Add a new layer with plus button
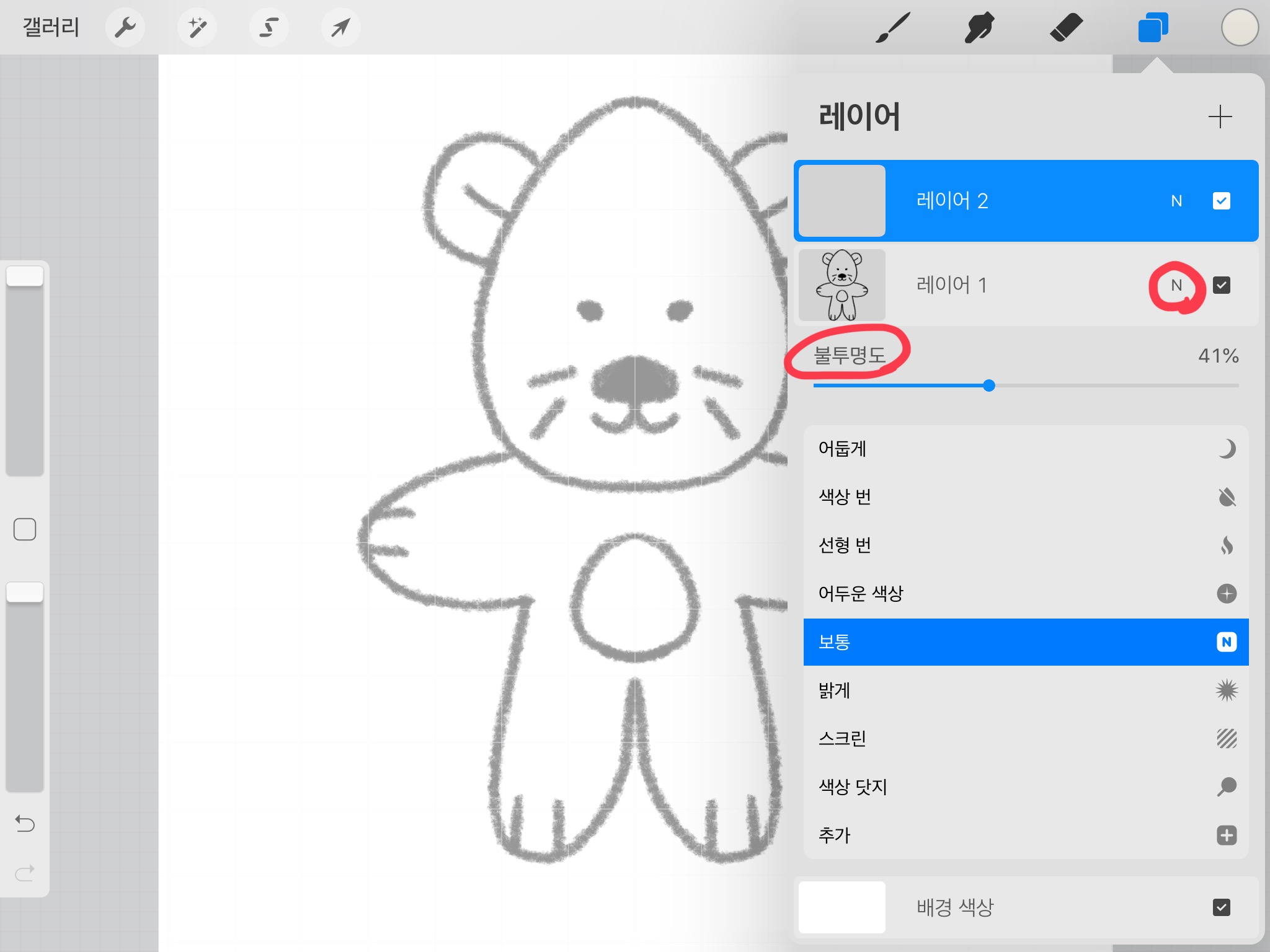 [x=1220, y=117]
